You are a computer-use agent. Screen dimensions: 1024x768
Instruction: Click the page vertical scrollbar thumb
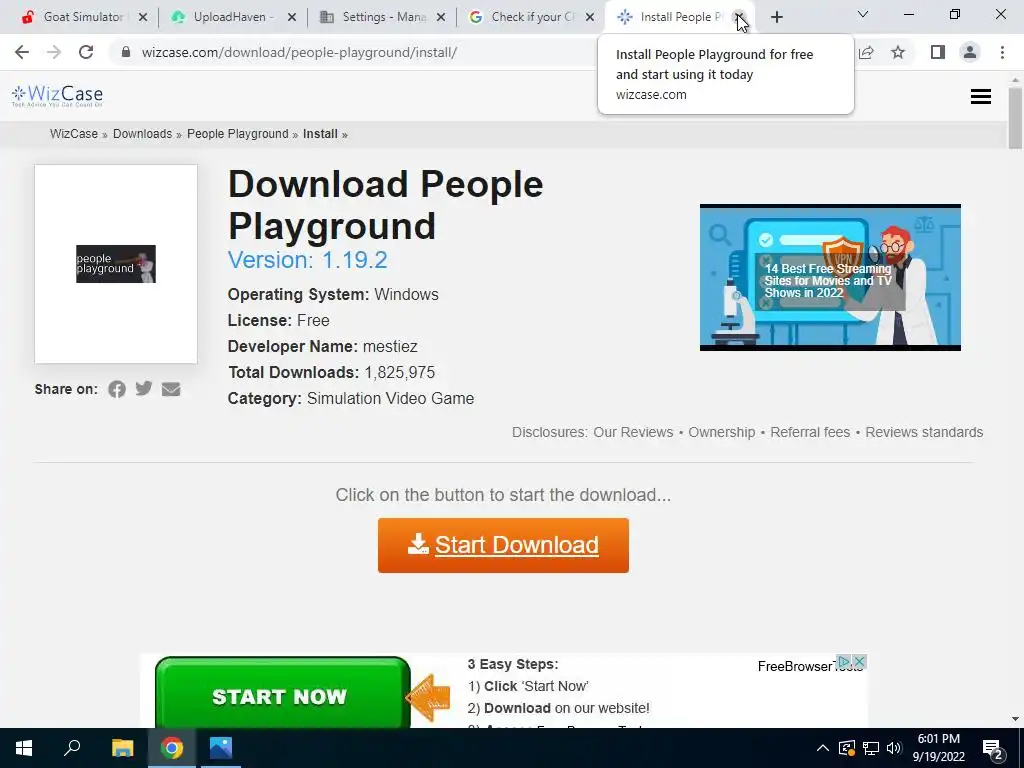click(1015, 119)
